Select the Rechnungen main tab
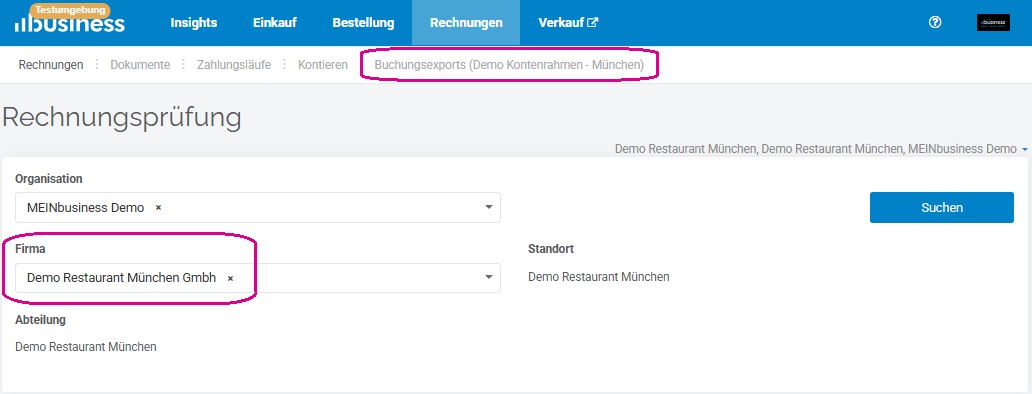The image size is (1032, 394). tap(466, 23)
